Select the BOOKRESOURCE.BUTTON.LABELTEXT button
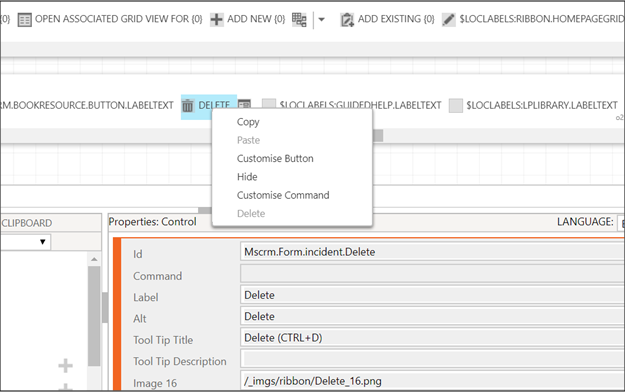 87,105
